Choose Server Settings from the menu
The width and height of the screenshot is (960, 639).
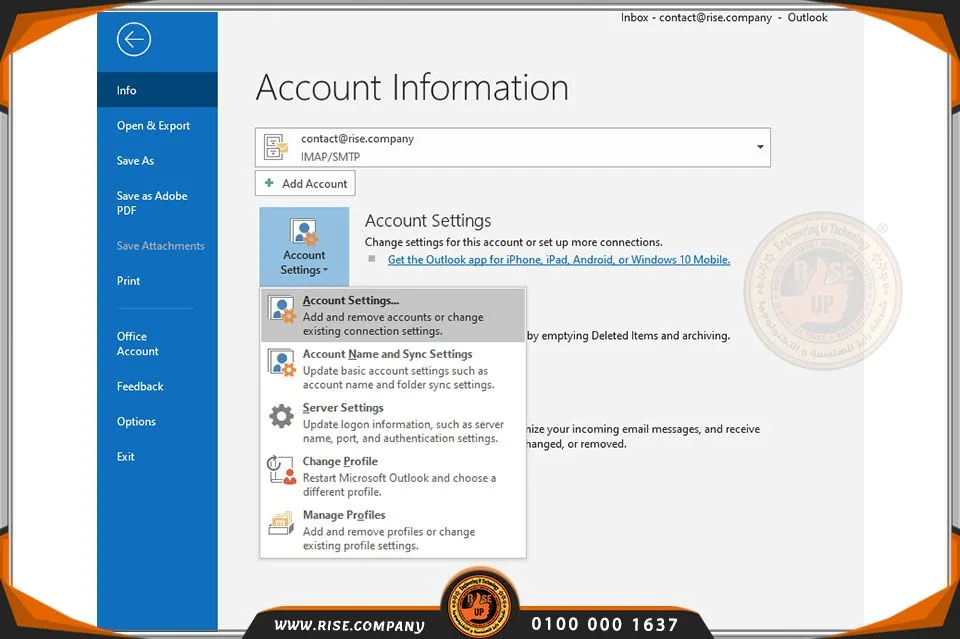[393, 422]
